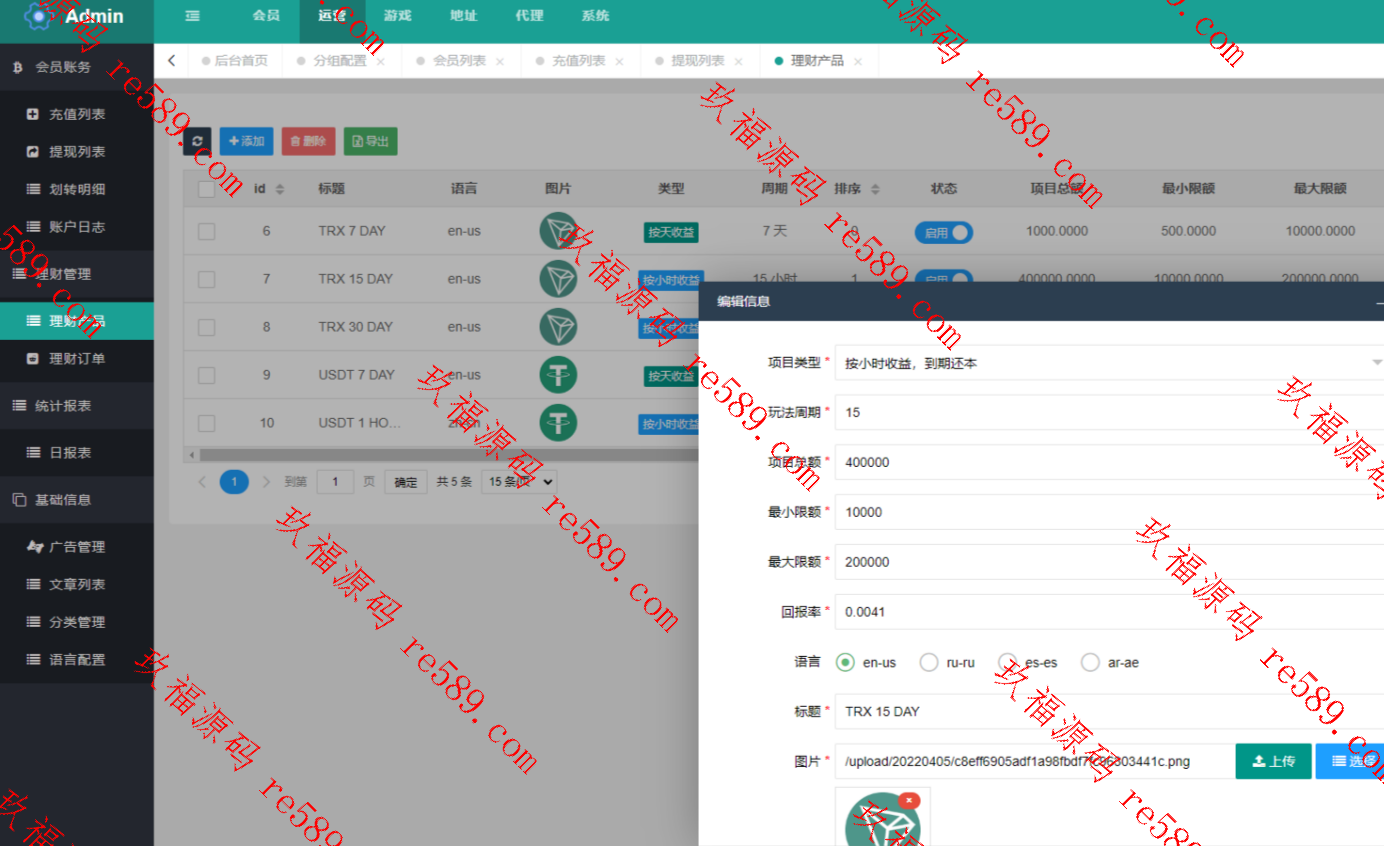This screenshot has height=846, width=1384.
Task: Go to page 1 in pagination
Action: pos(234,482)
